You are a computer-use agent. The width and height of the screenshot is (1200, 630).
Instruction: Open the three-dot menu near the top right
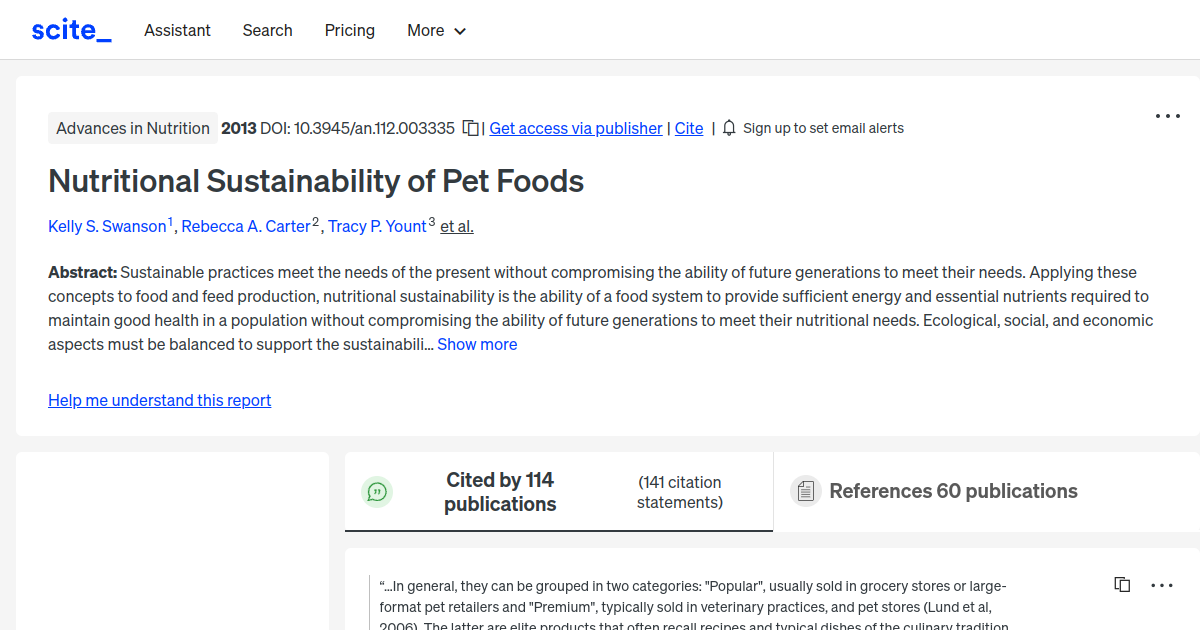[1167, 116]
